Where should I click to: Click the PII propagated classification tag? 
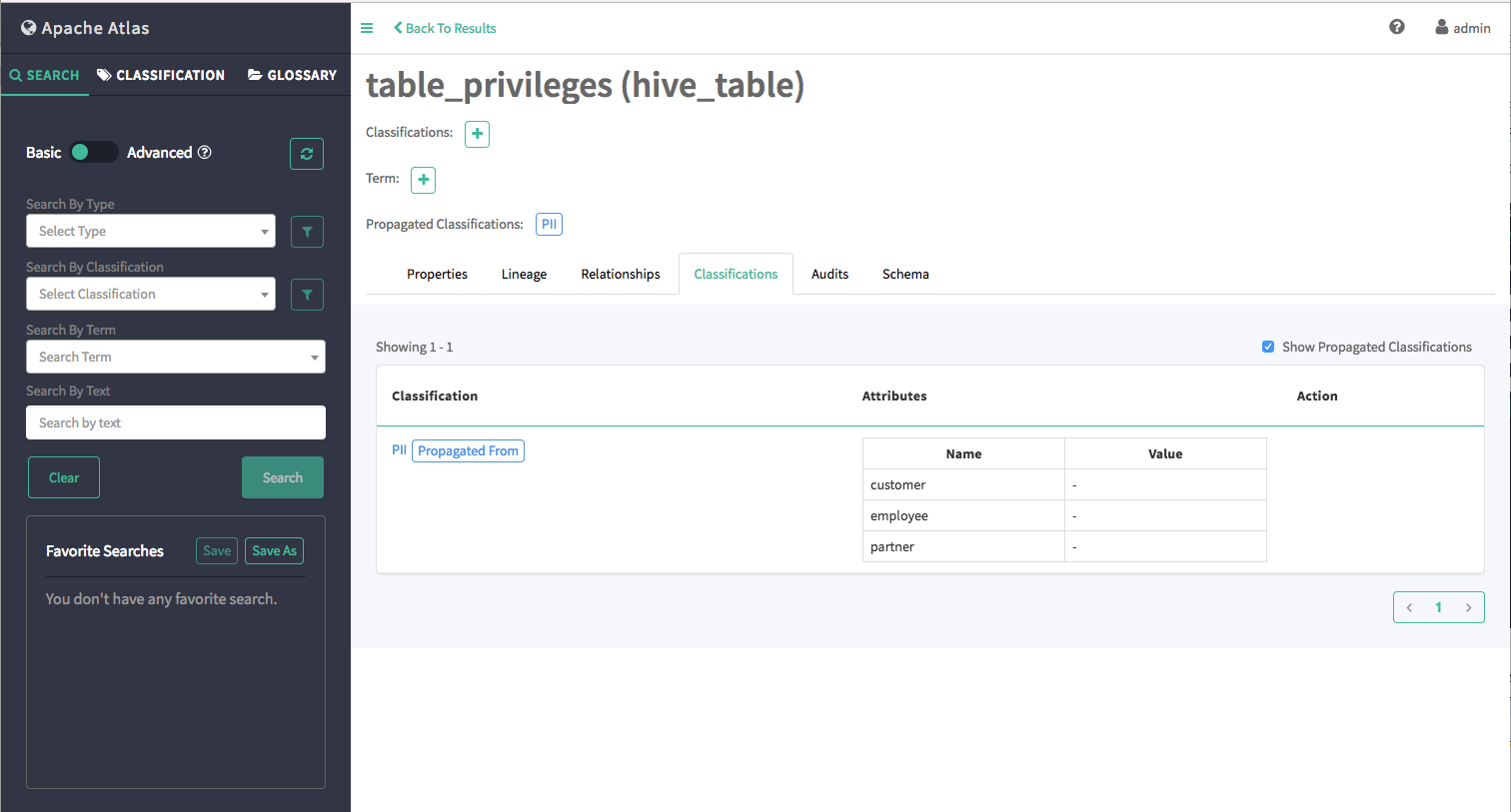pos(549,224)
